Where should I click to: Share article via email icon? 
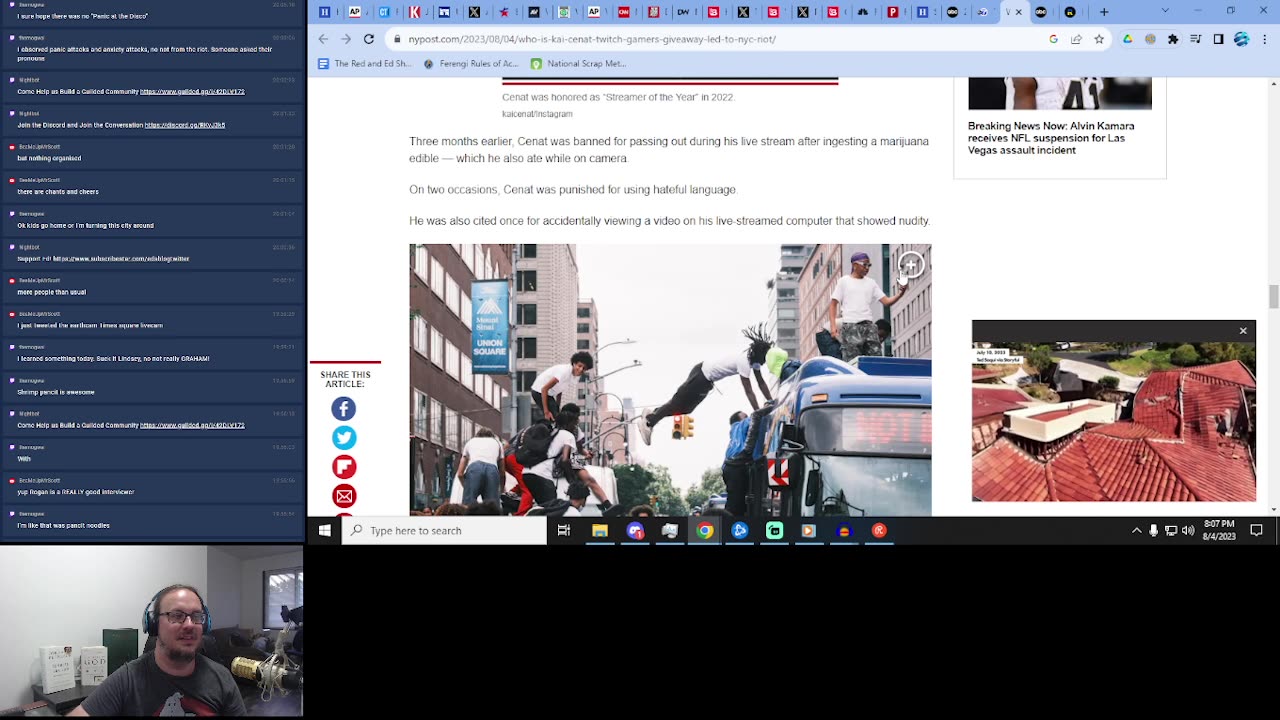coord(344,495)
